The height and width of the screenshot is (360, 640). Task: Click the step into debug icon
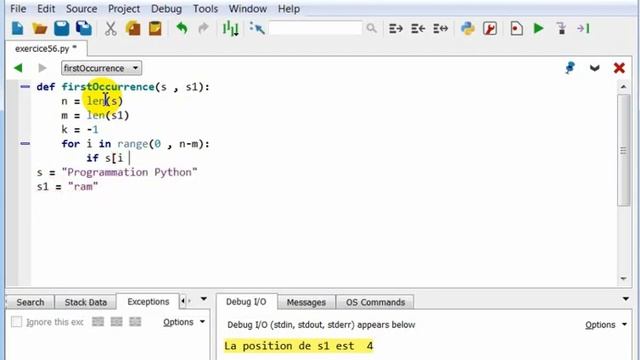click(562, 29)
